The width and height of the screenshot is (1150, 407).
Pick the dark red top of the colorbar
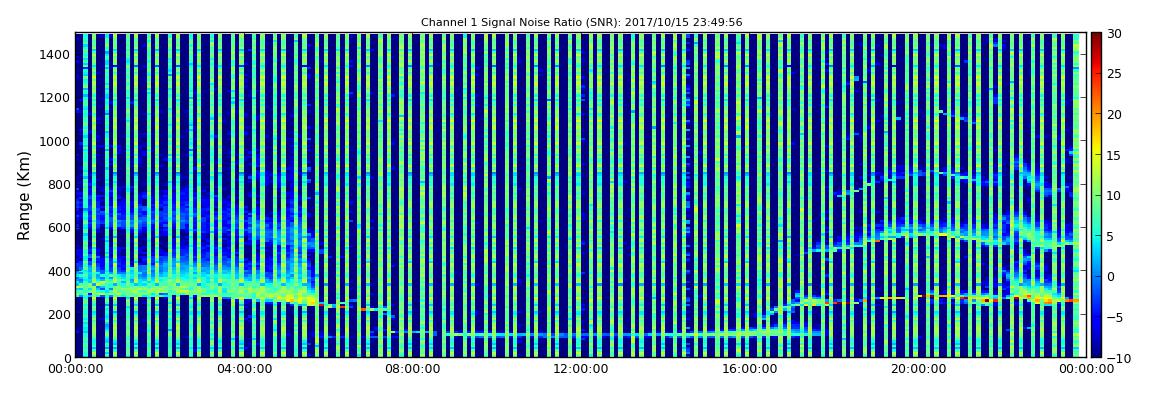click(1096, 37)
